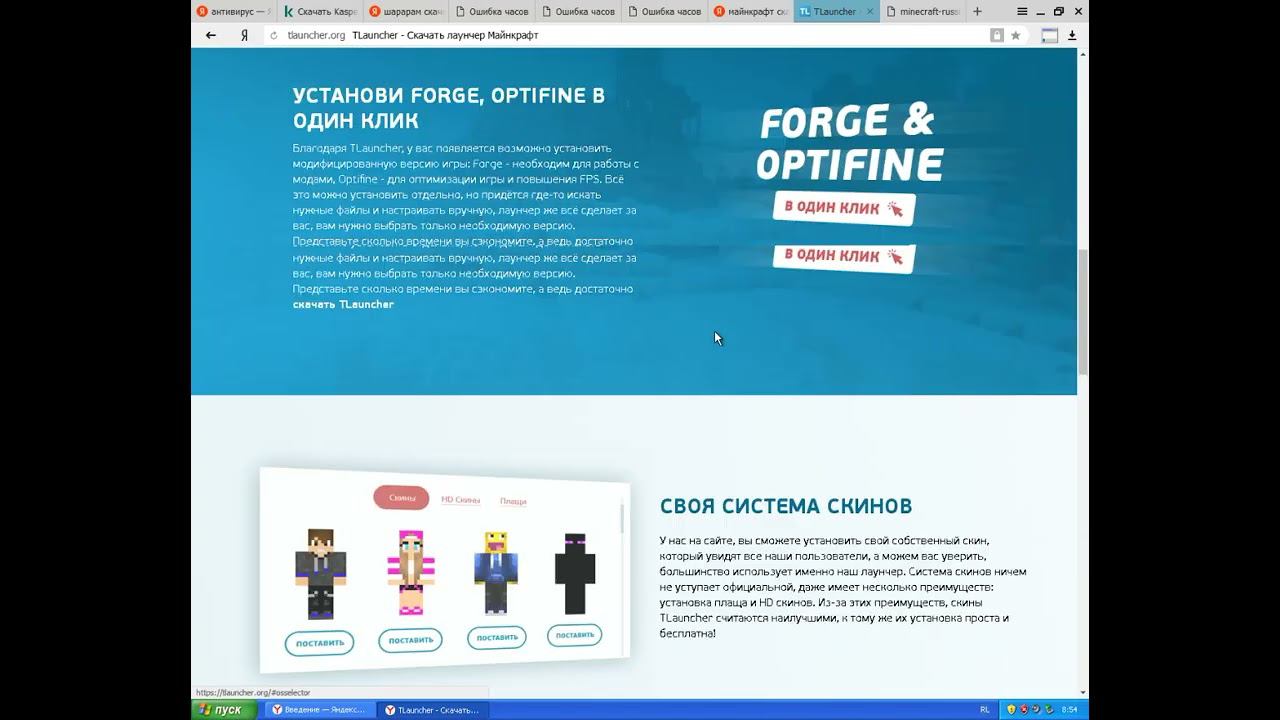Viewport: 1280px width, 720px height.
Task: Open the browser downloads arrow icon
Action: 1072,35
